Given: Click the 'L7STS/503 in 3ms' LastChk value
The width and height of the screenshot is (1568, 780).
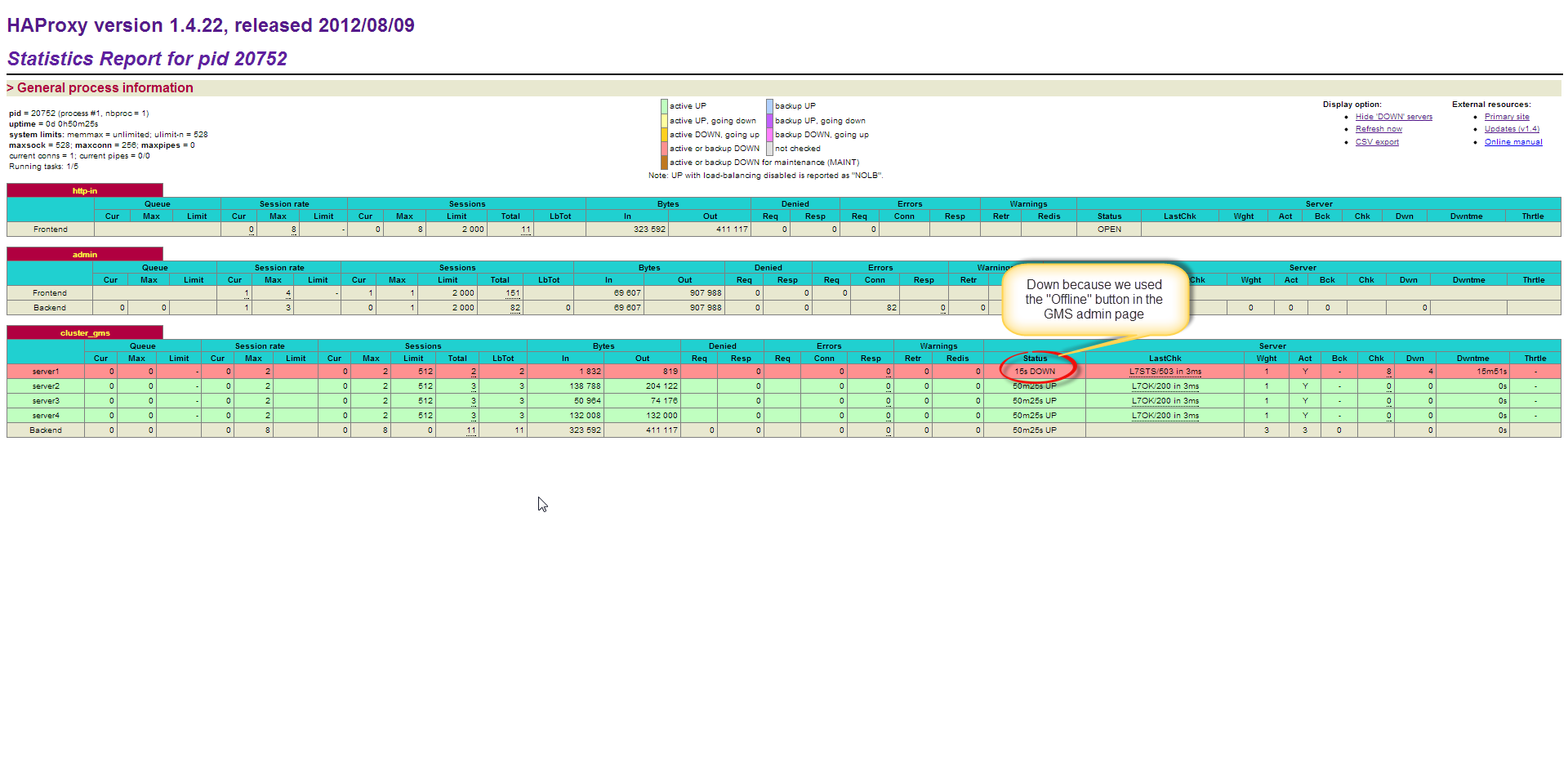Looking at the screenshot, I should (x=1165, y=372).
